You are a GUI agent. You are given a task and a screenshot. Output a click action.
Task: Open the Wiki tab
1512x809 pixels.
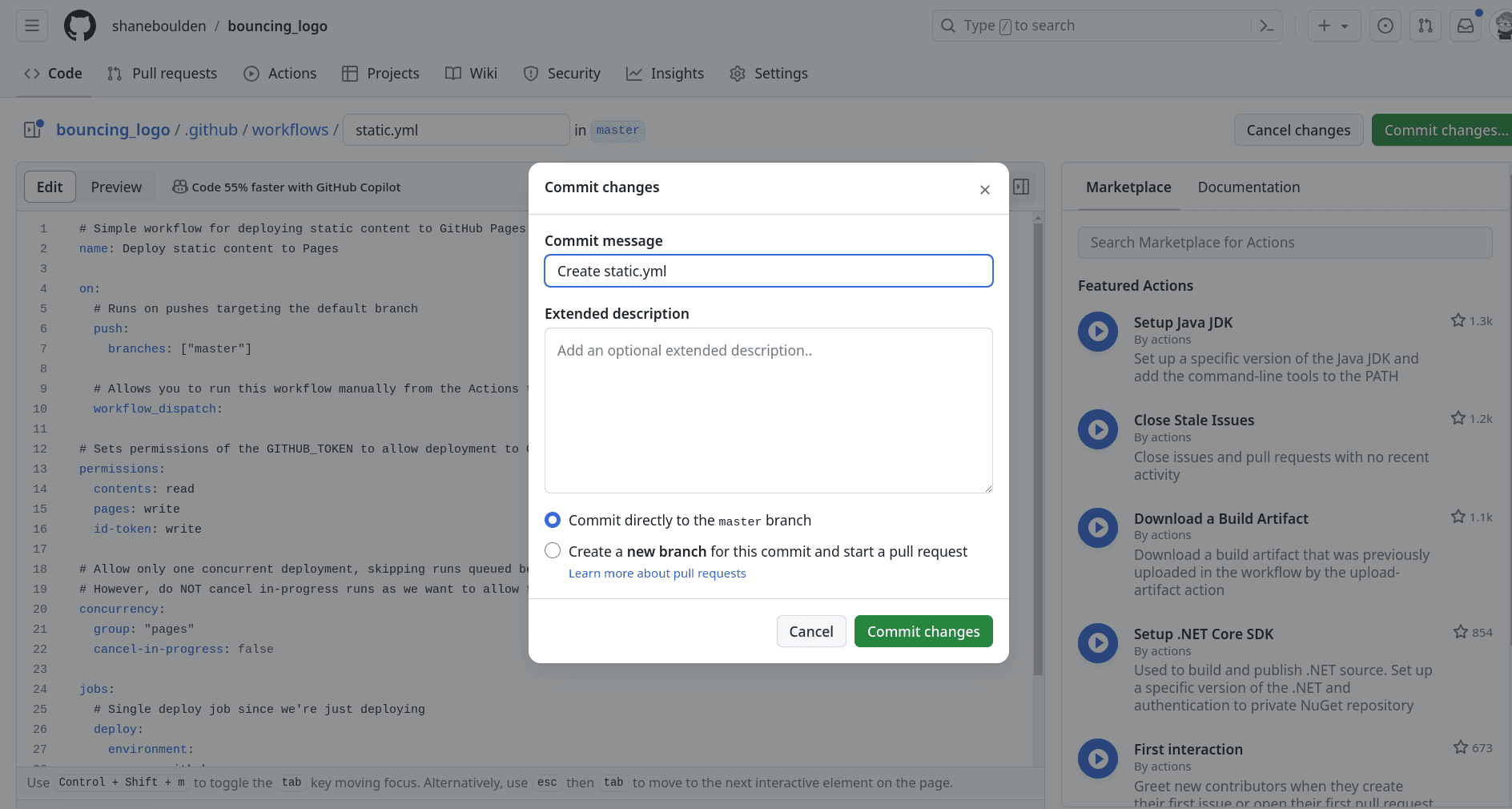472,74
